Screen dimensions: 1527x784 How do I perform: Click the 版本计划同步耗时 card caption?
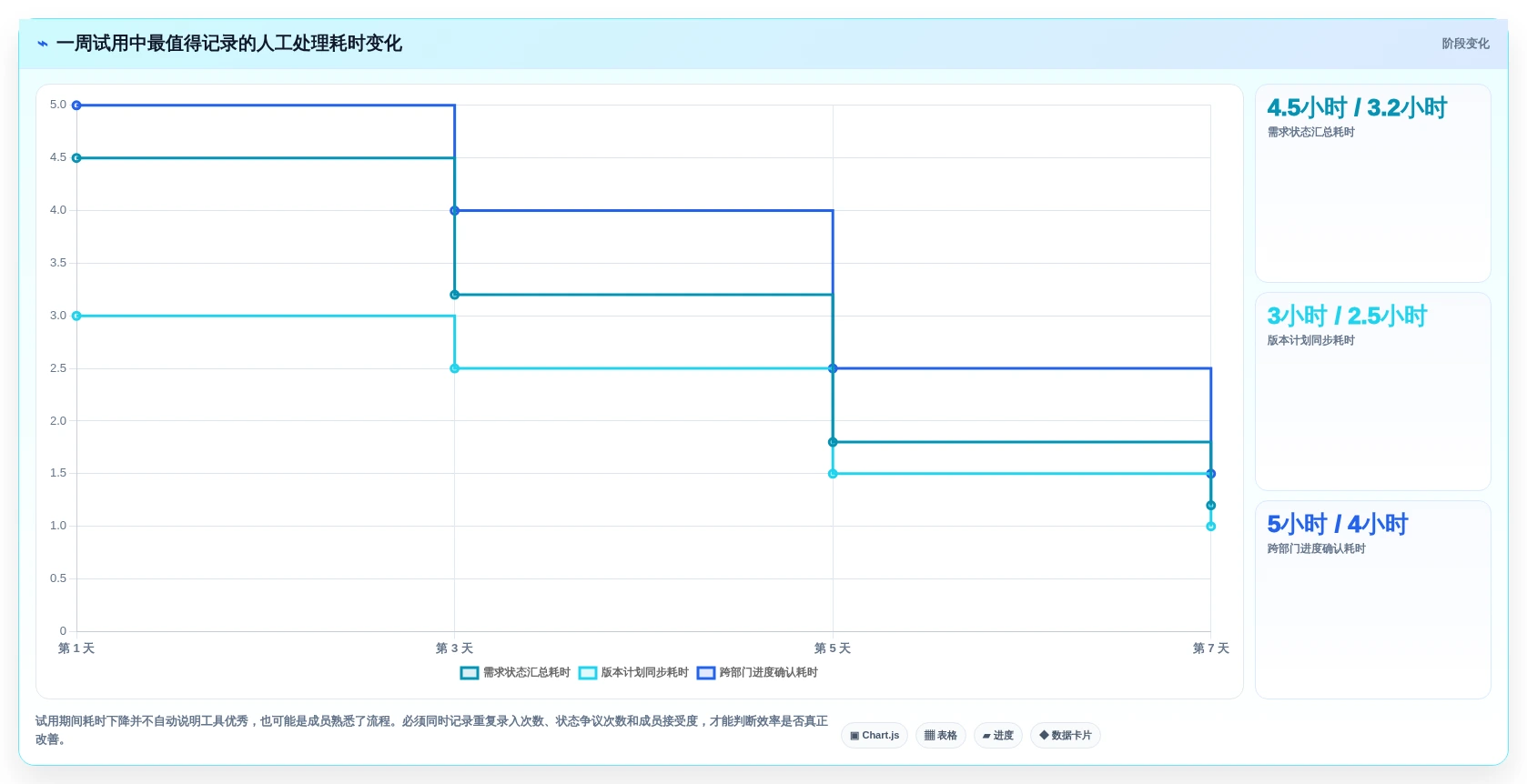coord(1310,340)
